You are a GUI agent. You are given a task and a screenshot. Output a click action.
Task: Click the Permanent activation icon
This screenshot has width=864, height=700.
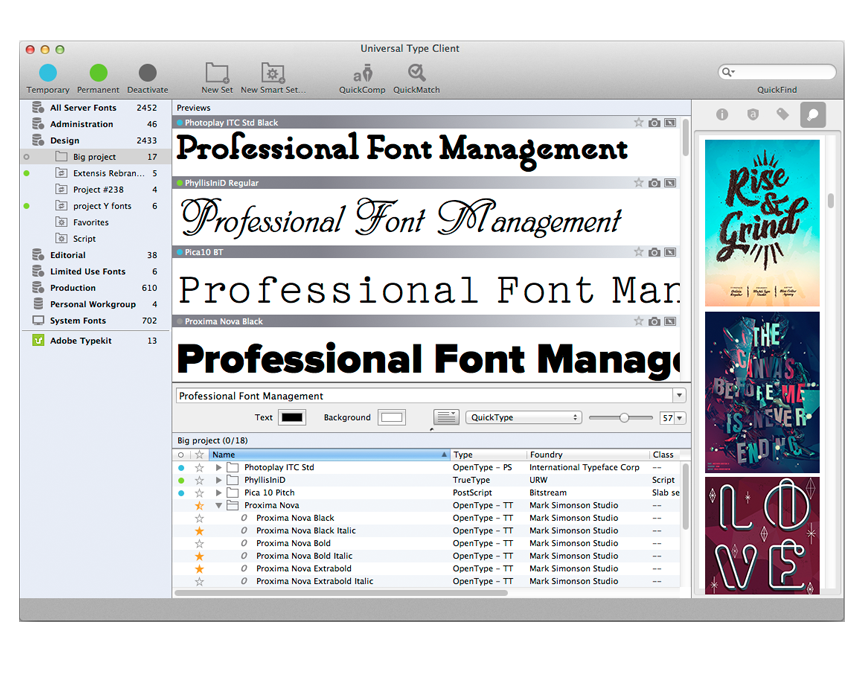(98, 73)
